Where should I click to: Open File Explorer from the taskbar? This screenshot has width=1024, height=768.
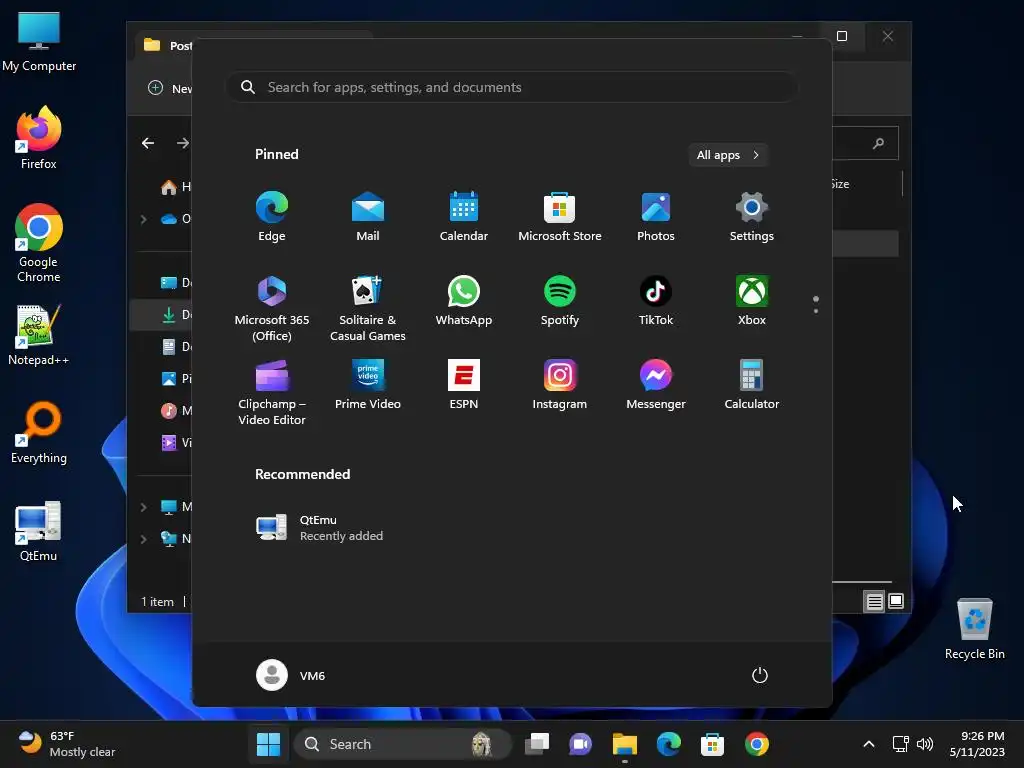pyautogui.click(x=624, y=744)
